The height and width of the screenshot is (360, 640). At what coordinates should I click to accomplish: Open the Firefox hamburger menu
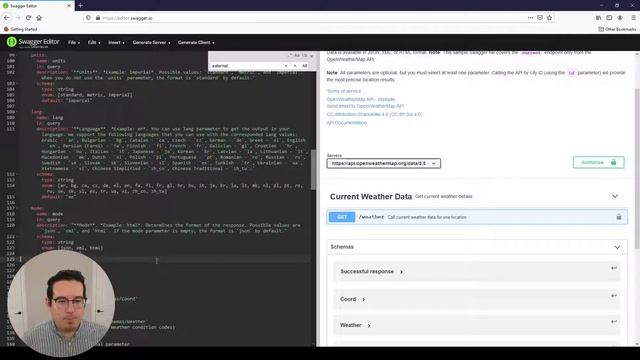(633, 18)
